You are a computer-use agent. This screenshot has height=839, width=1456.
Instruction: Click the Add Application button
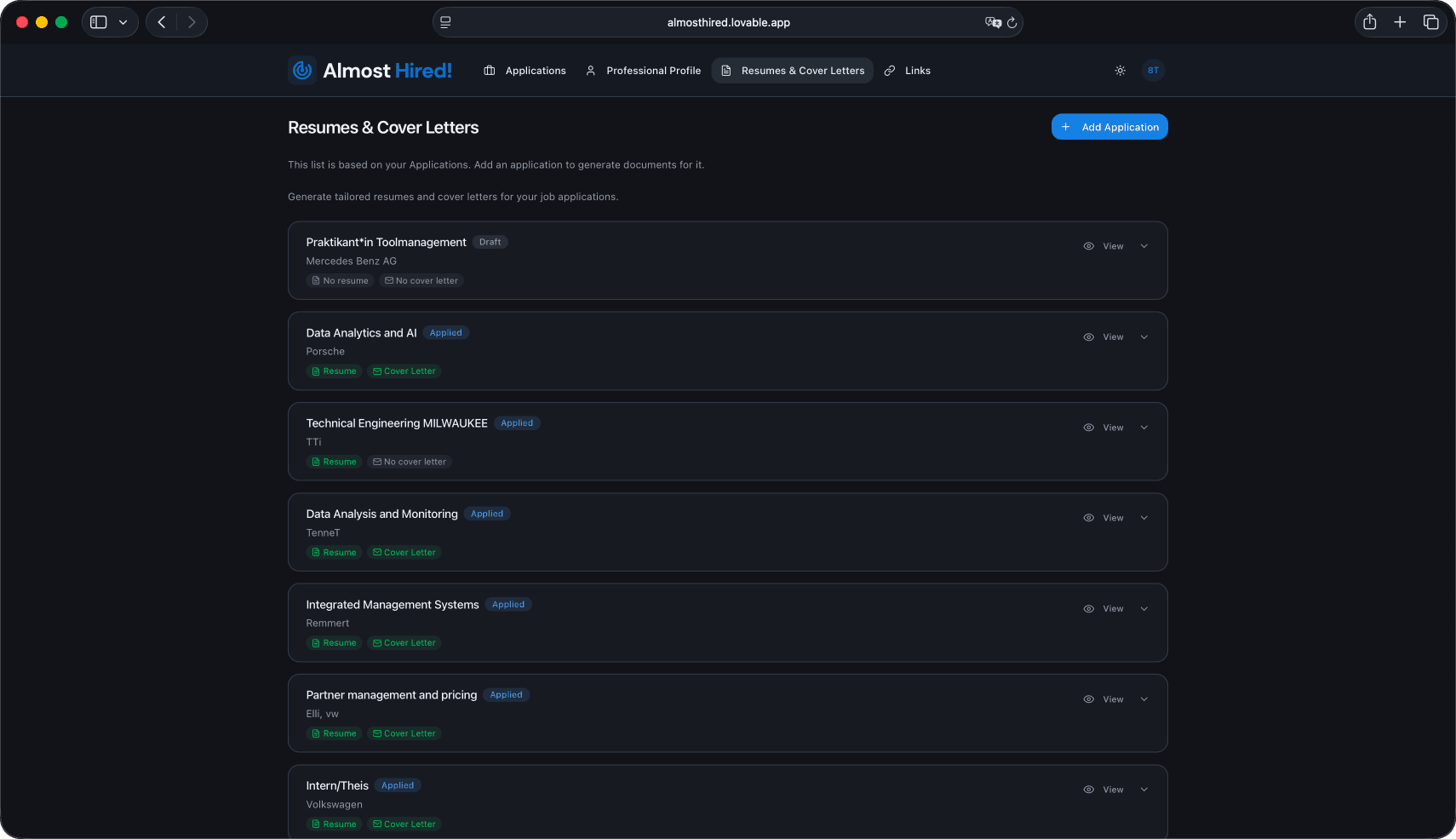(x=1109, y=127)
